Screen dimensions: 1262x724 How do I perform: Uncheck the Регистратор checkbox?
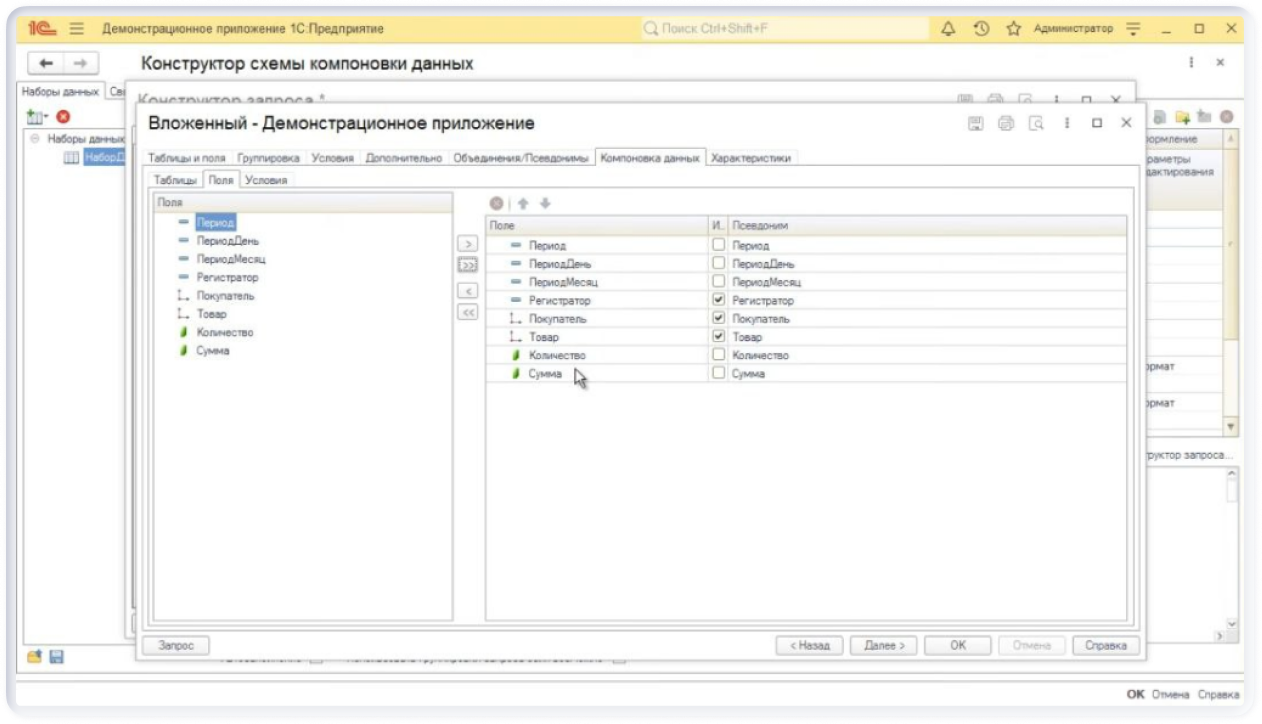[718, 300]
